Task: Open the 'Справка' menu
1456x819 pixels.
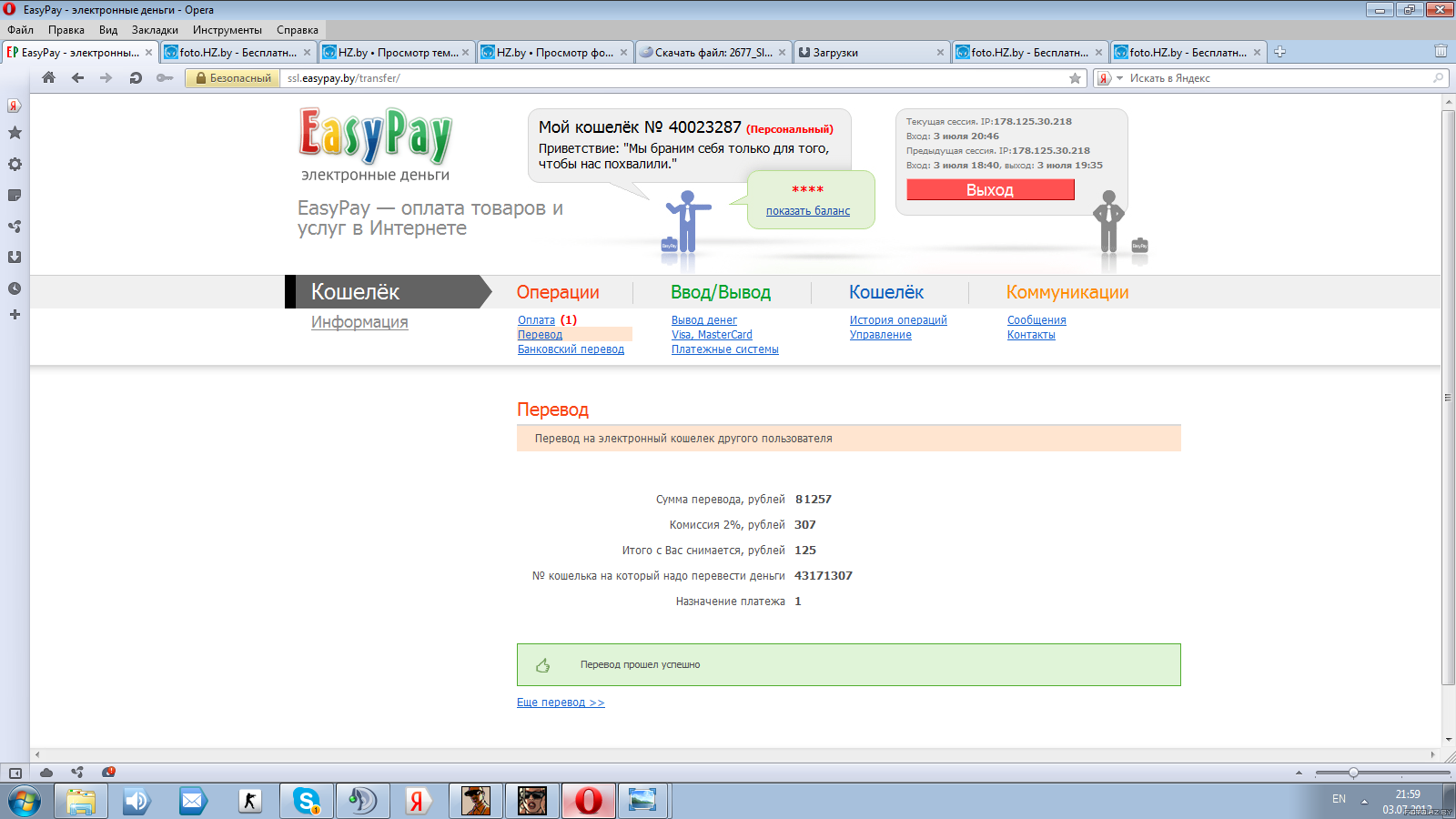Action: [298, 30]
